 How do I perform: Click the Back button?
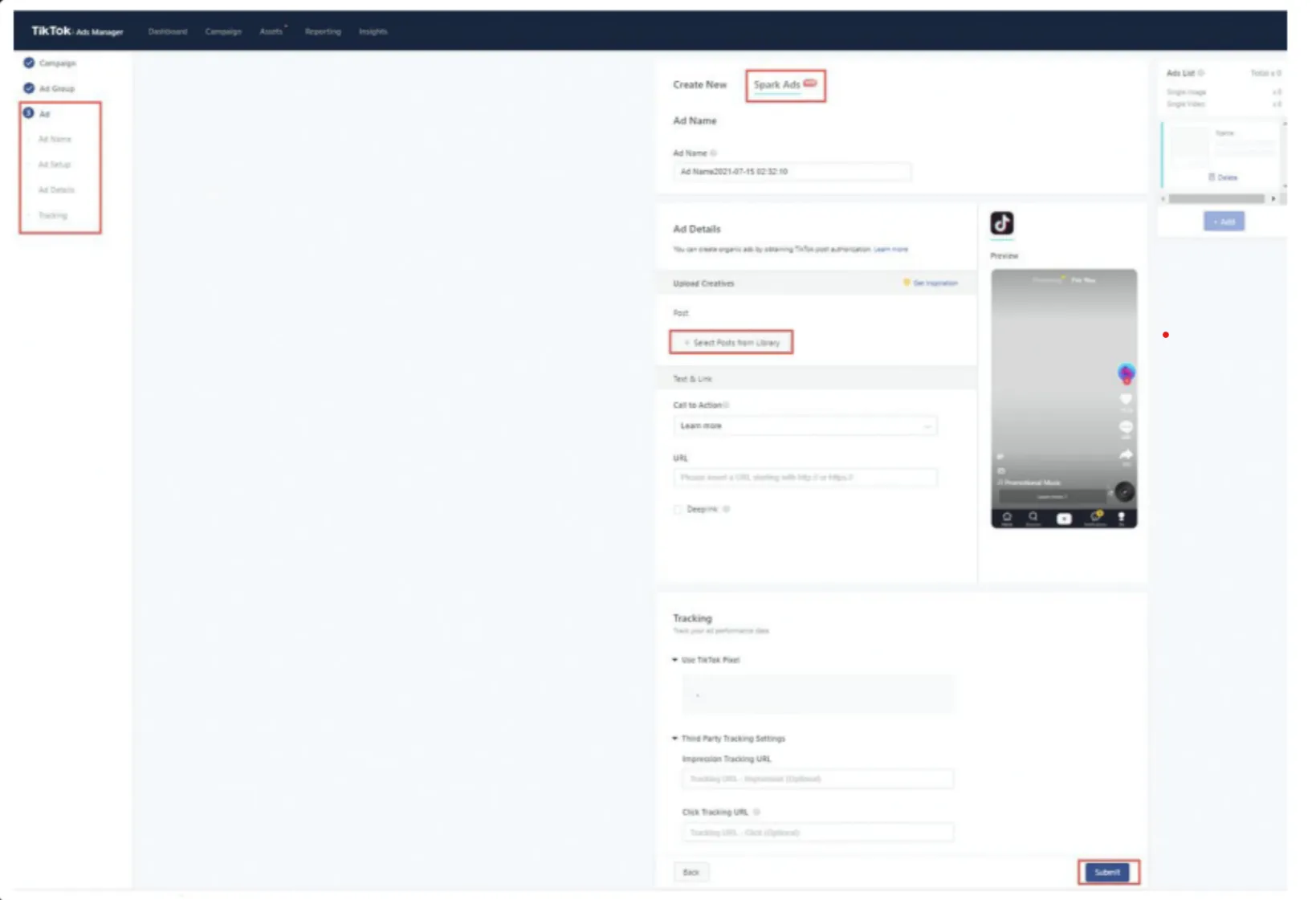tap(691, 872)
